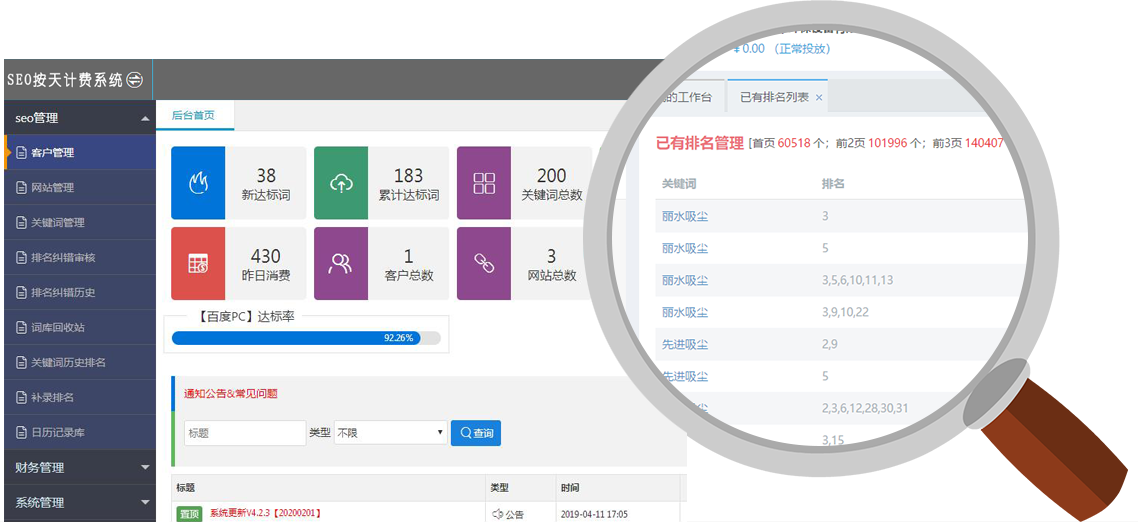The height and width of the screenshot is (522, 1138).
Task: Expand the 系统管理 sidebar section
Action: (145, 502)
